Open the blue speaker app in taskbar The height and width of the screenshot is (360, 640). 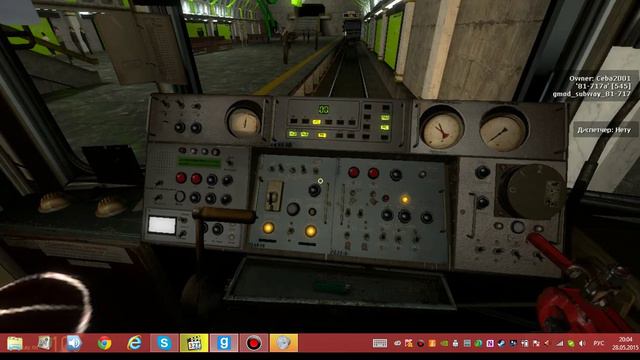pos(74,343)
